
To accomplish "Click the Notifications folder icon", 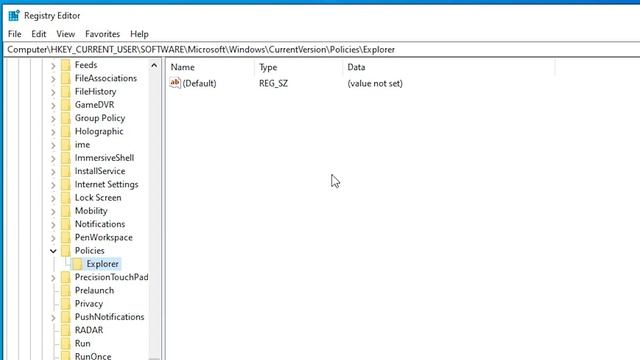I will pyautogui.click(x=66, y=224).
